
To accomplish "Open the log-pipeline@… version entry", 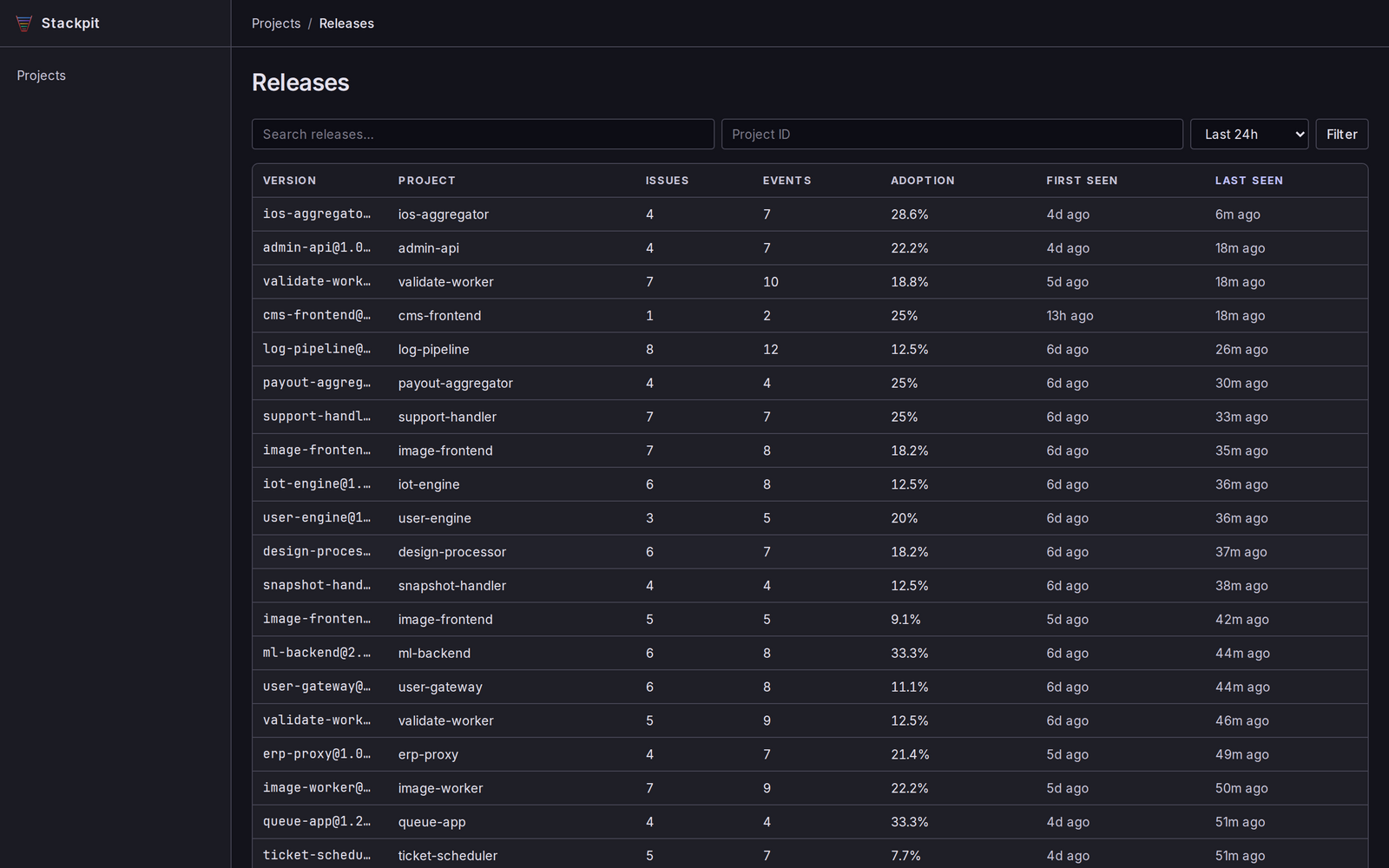I will [317, 350].
